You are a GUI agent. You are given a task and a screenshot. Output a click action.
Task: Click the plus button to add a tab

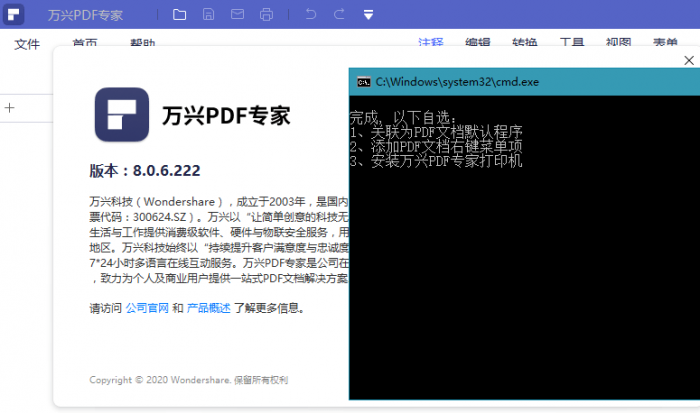pyautogui.click(x=10, y=108)
